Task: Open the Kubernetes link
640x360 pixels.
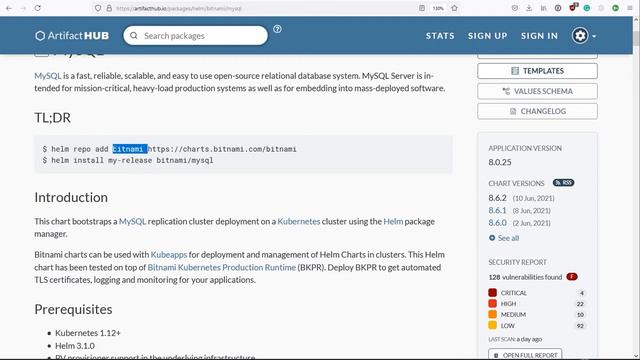Action: point(299,222)
